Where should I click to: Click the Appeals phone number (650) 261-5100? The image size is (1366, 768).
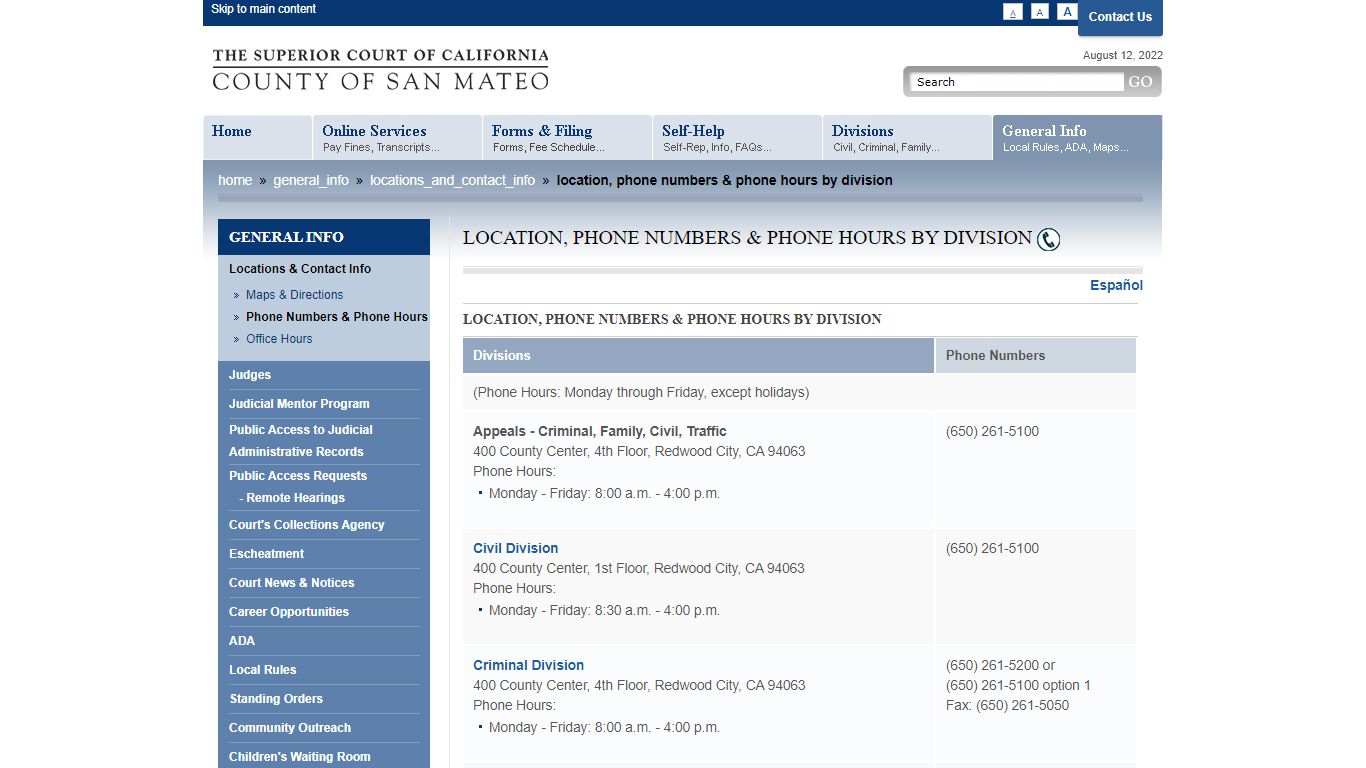992,431
